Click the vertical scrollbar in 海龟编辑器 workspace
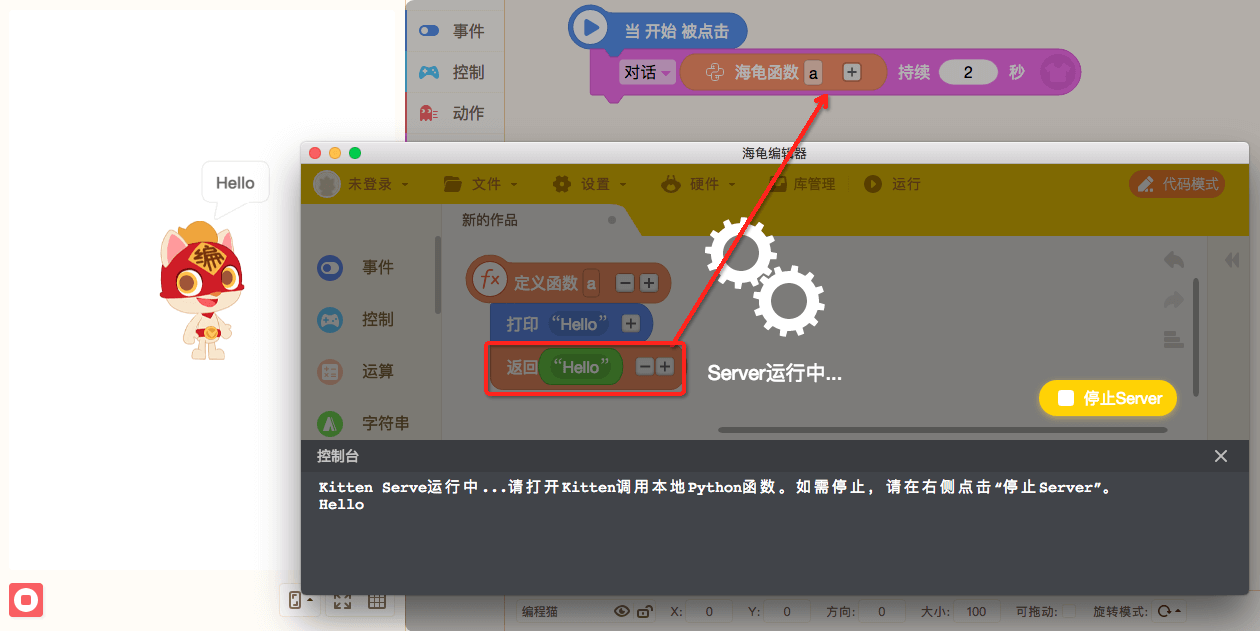 [1196, 337]
